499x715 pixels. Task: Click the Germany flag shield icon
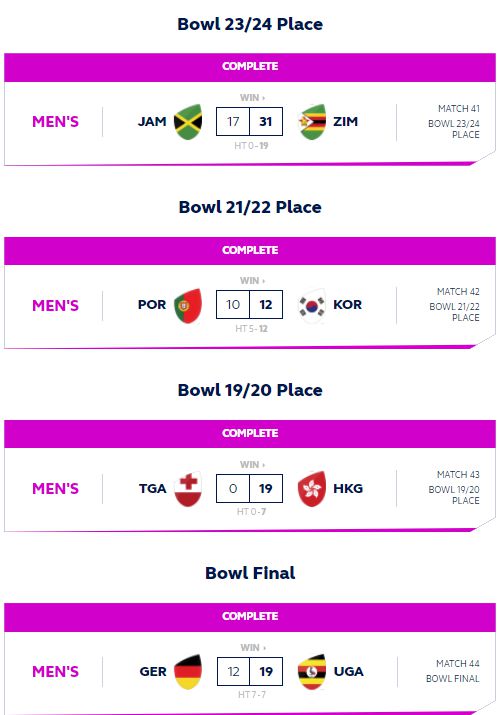click(188, 672)
